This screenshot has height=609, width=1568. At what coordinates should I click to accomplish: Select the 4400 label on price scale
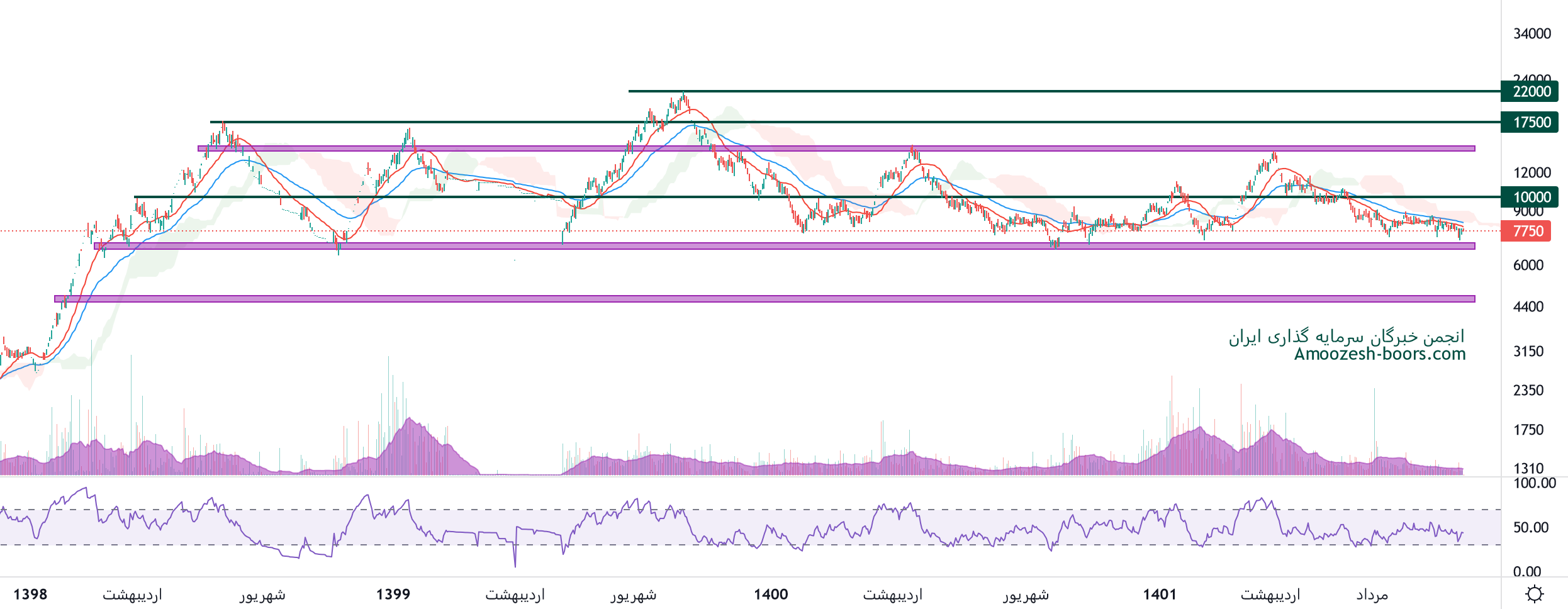click(1528, 306)
